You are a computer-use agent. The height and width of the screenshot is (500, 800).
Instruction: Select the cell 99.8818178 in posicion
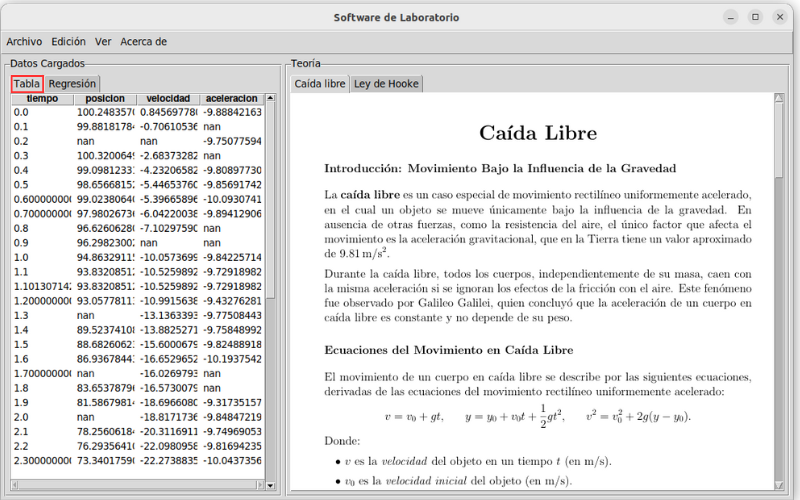[105, 127]
